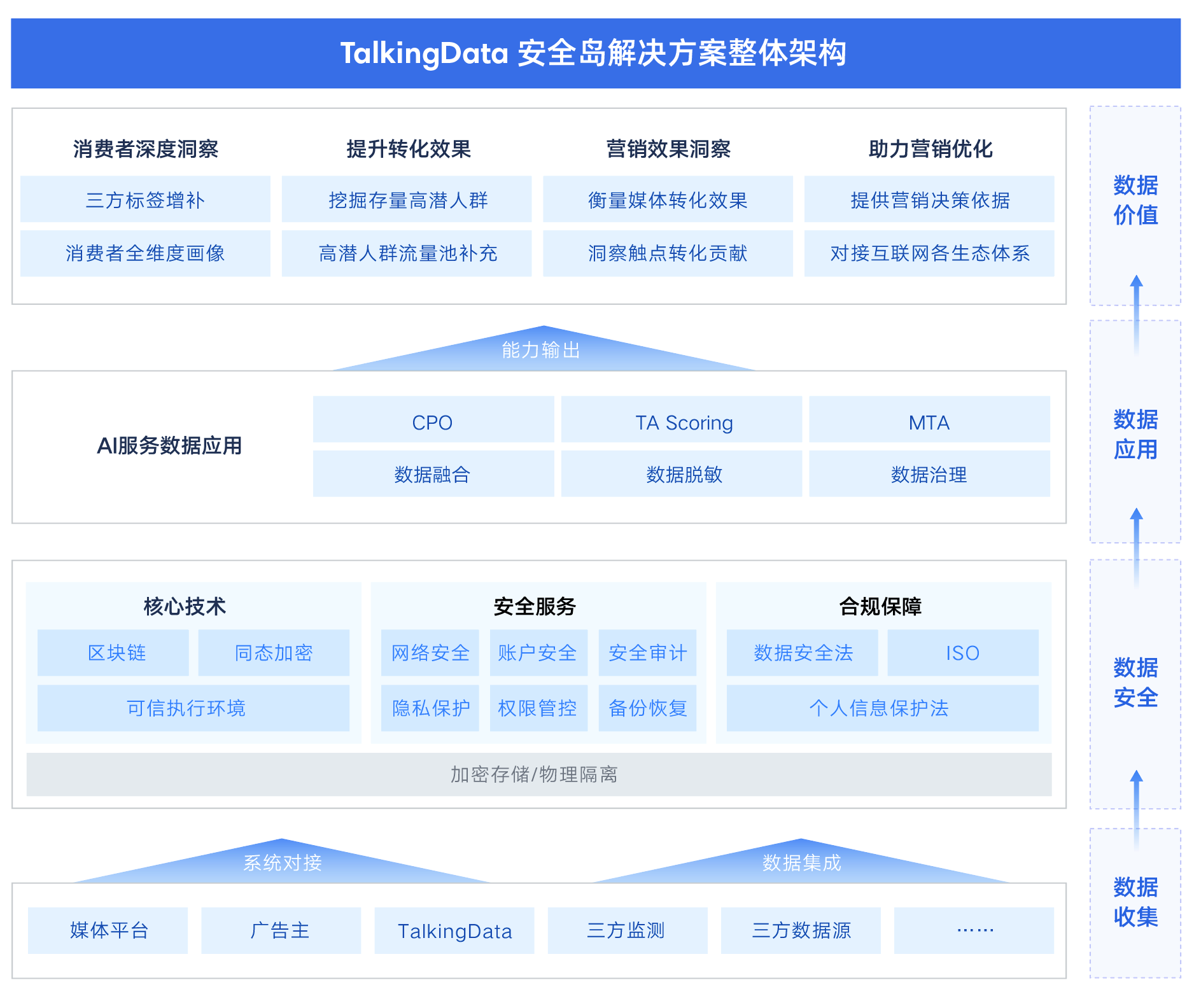The image size is (1194, 1008).
Task: Click the 隐私保护 box
Action: [x=430, y=708]
